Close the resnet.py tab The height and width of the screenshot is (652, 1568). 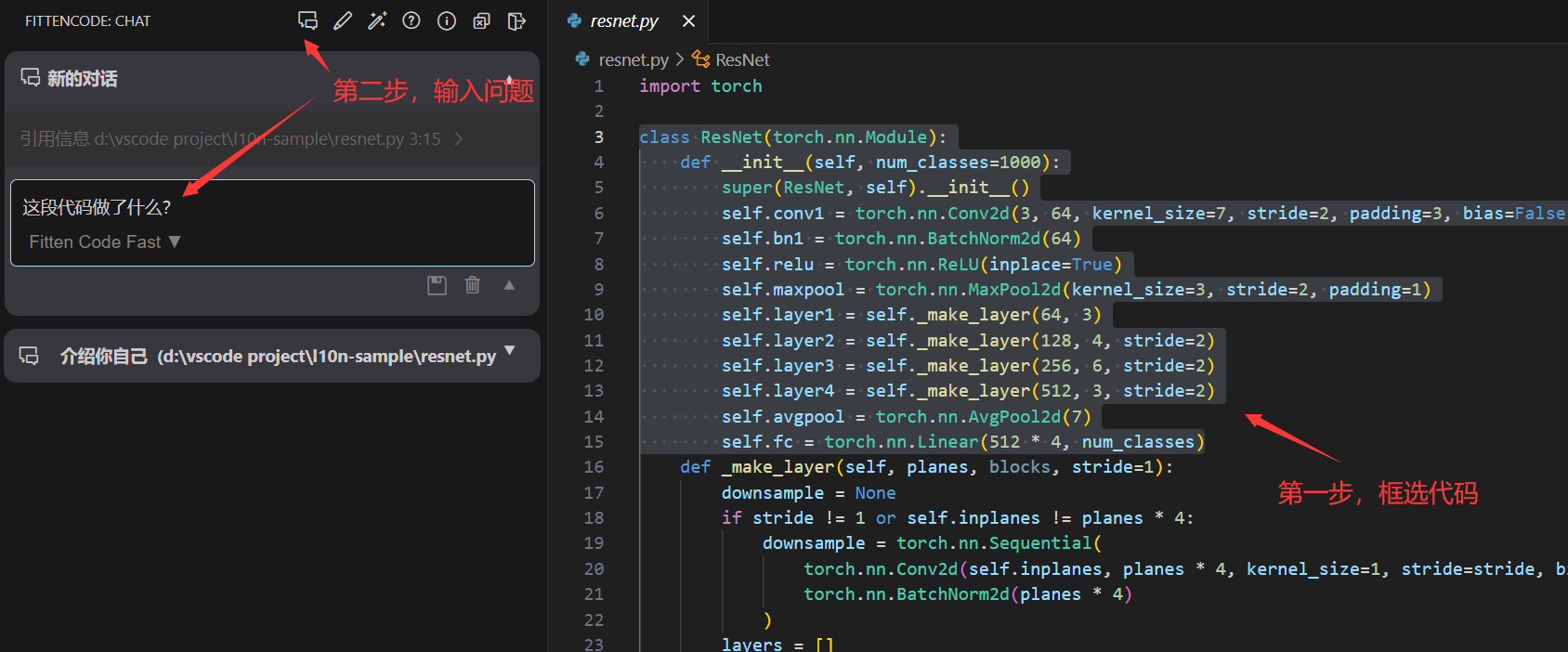688,20
